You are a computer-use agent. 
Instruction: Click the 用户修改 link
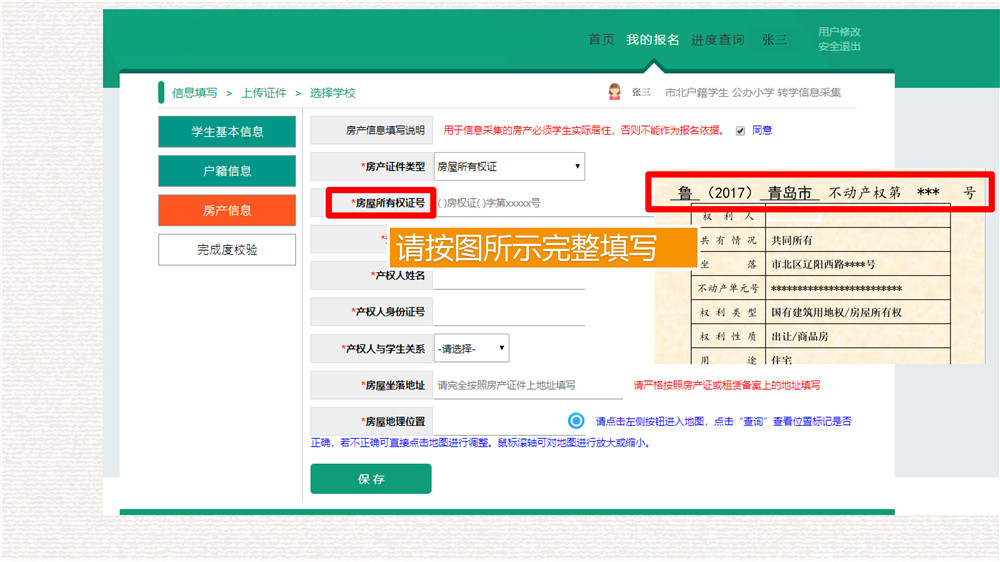click(x=839, y=32)
